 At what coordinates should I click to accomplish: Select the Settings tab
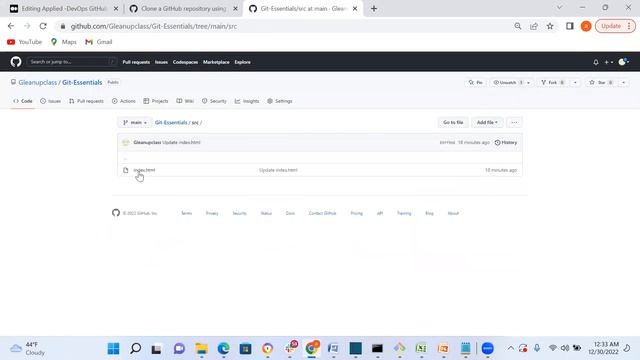(x=280, y=101)
